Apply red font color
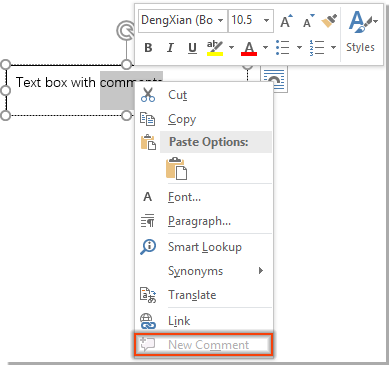389x365 pixels. 249,48
